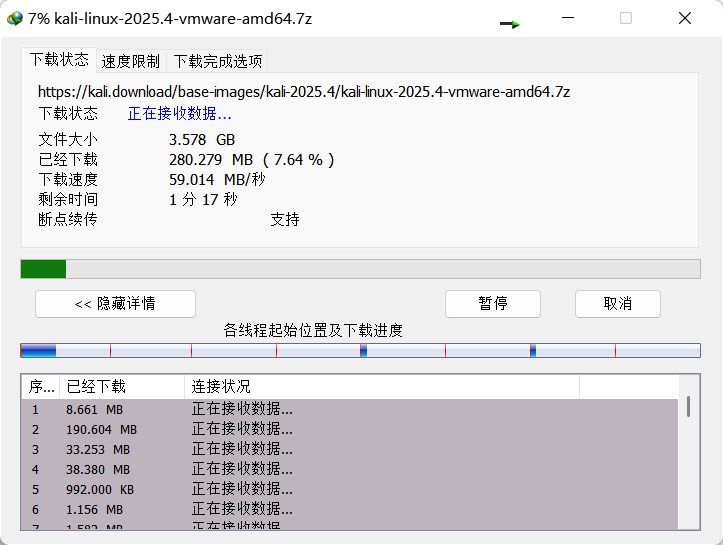Viewport: 723px width, 545px height.
Task: Click the green arrow icon in title bar
Action: point(510,24)
